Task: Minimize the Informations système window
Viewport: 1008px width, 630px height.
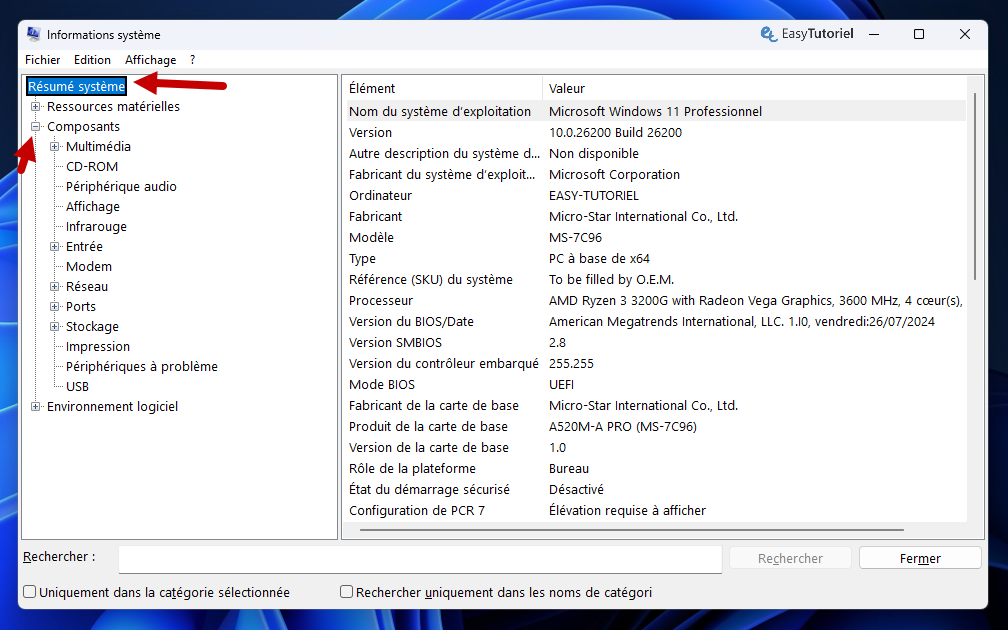Action: click(x=874, y=34)
